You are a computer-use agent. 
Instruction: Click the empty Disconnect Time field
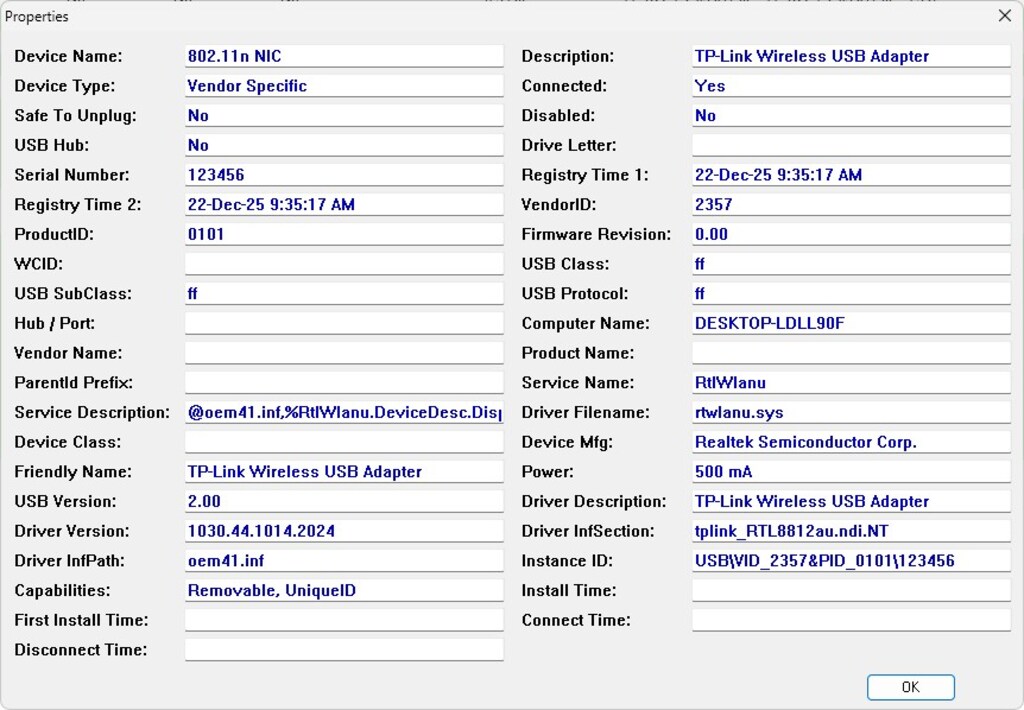(344, 650)
